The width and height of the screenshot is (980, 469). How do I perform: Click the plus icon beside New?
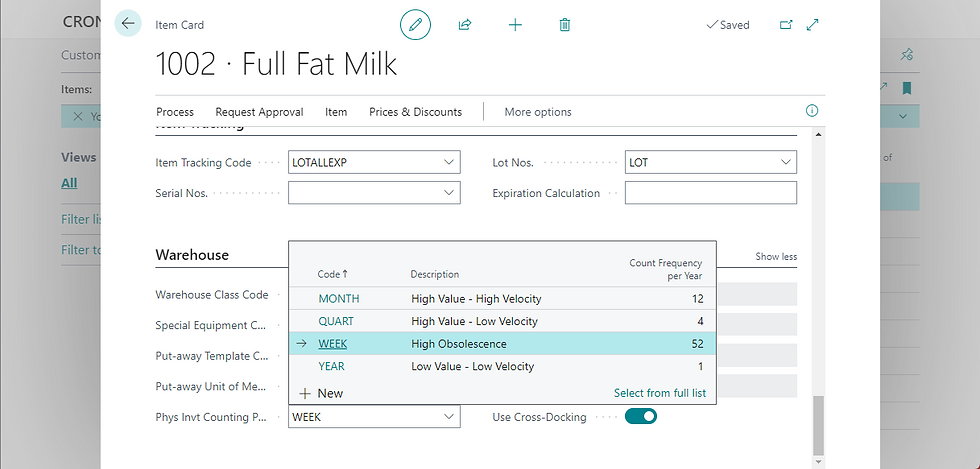pos(305,393)
